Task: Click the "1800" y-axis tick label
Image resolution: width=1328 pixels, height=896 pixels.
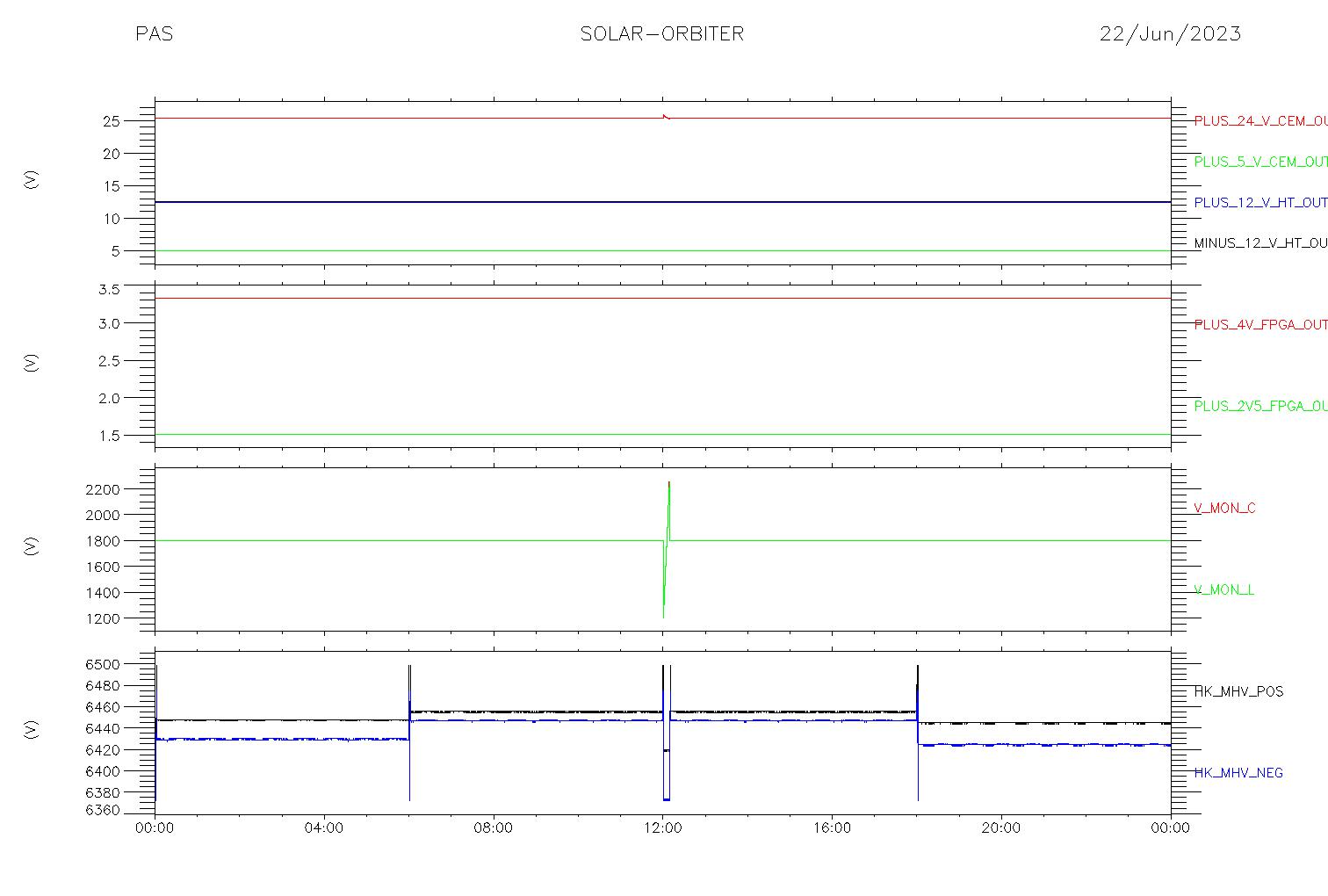Action: point(103,541)
